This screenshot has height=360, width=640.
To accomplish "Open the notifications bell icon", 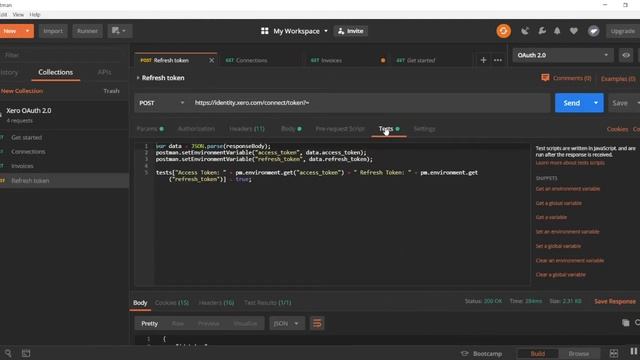I will (x=557, y=31).
